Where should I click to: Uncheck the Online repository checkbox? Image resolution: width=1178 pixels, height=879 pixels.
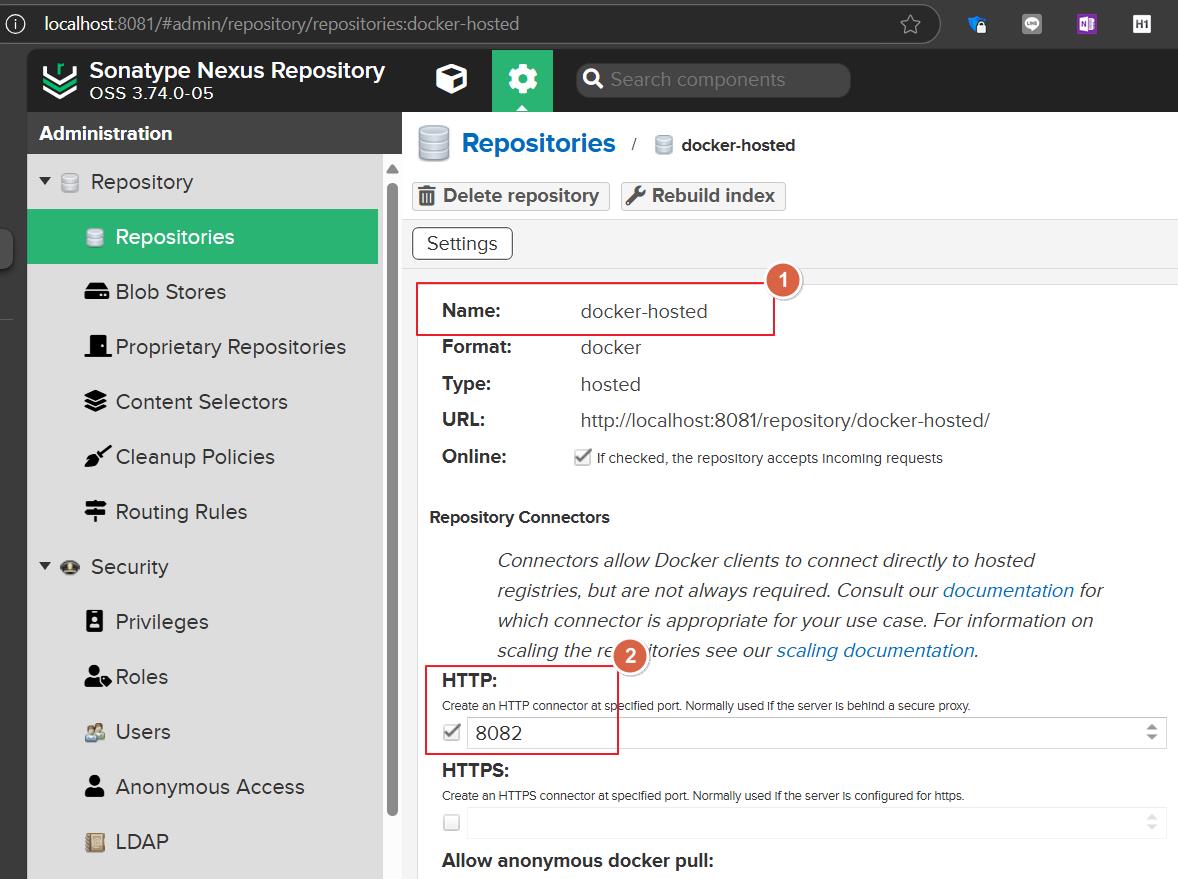pyautogui.click(x=583, y=457)
